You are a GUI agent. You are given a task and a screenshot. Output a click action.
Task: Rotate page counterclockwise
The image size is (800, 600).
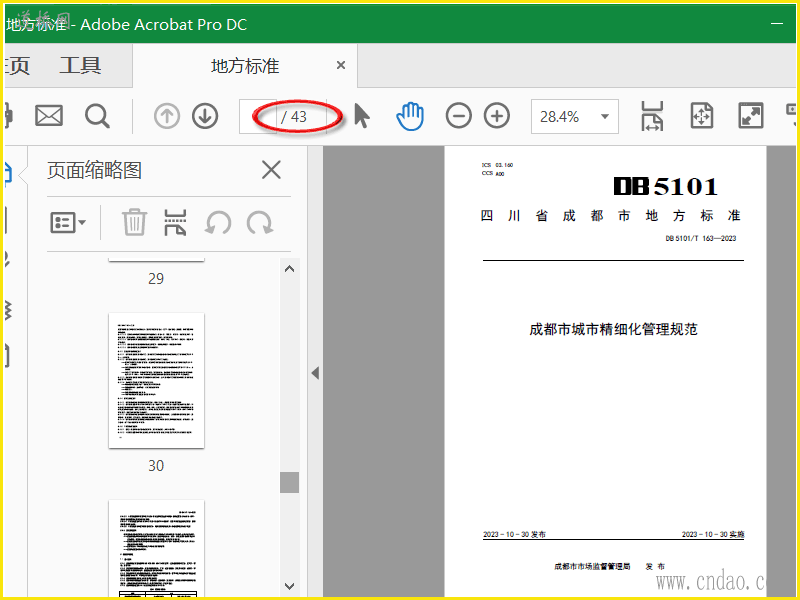(x=218, y=223)
